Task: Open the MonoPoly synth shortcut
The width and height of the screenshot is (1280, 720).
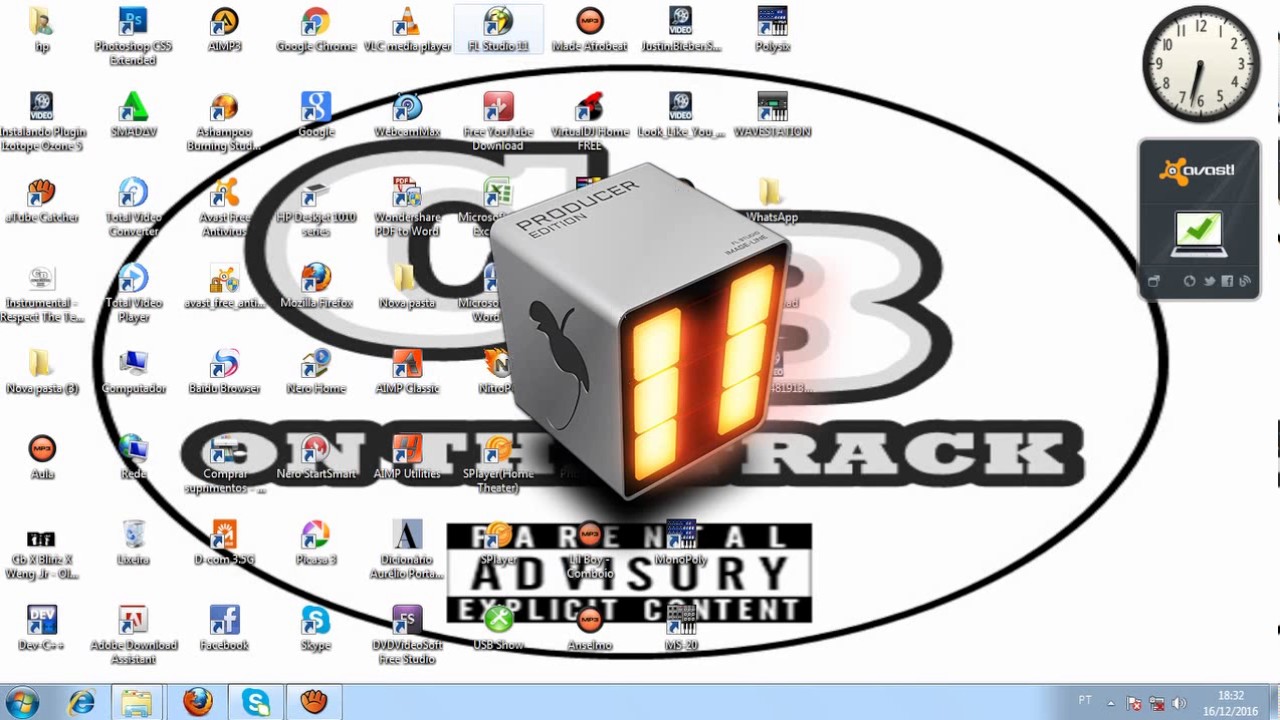Action: pos(681,541)
